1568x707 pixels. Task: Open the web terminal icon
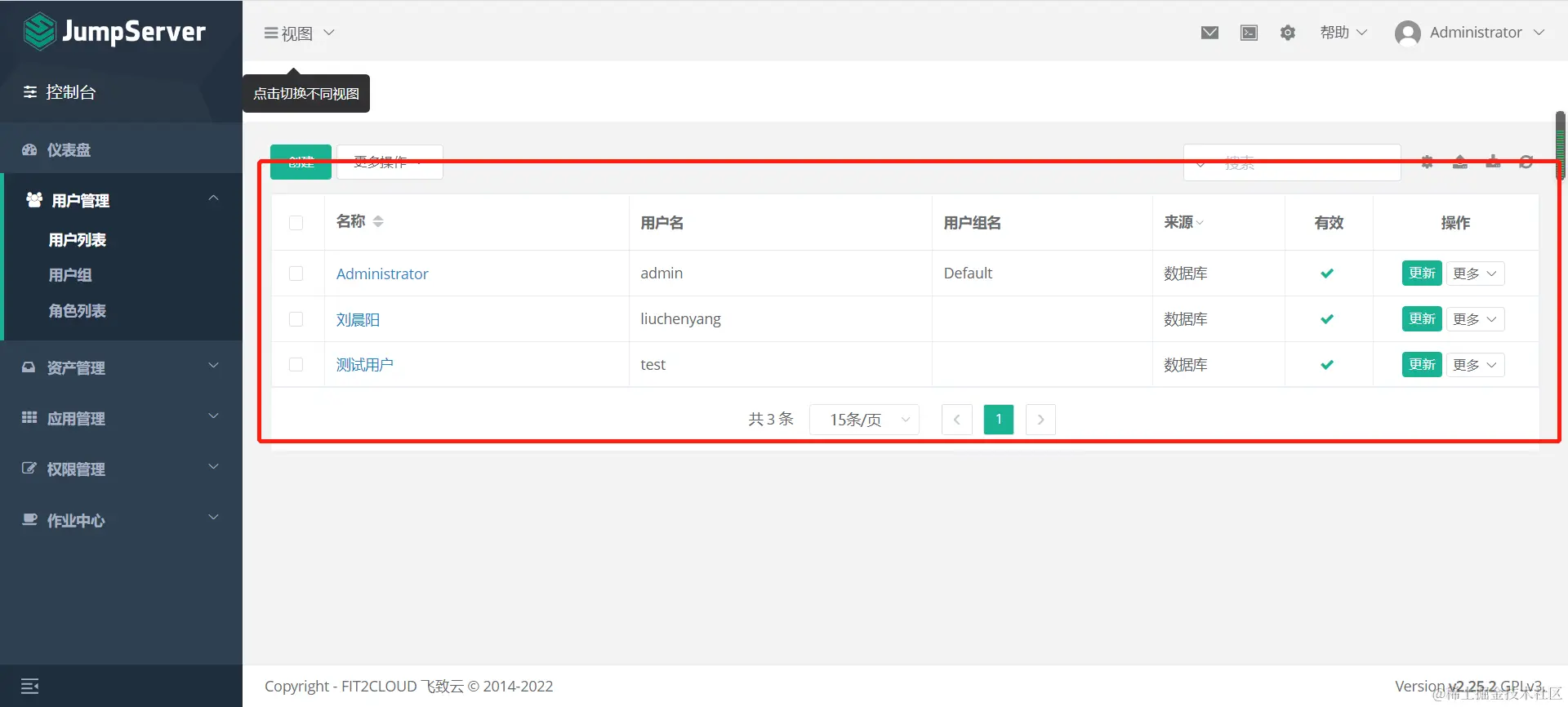pyautogui.click(x=1249, y=33)
